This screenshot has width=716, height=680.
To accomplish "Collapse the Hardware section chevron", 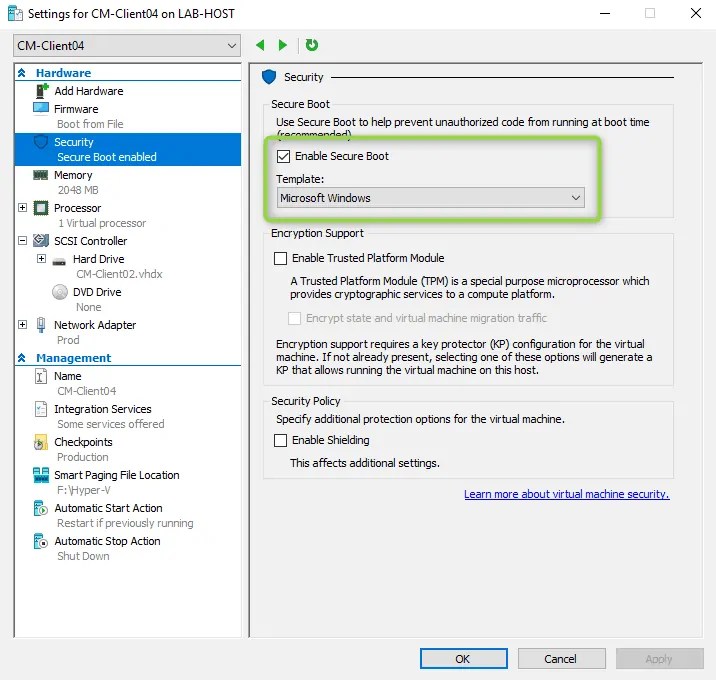I will tap(21, 73).
